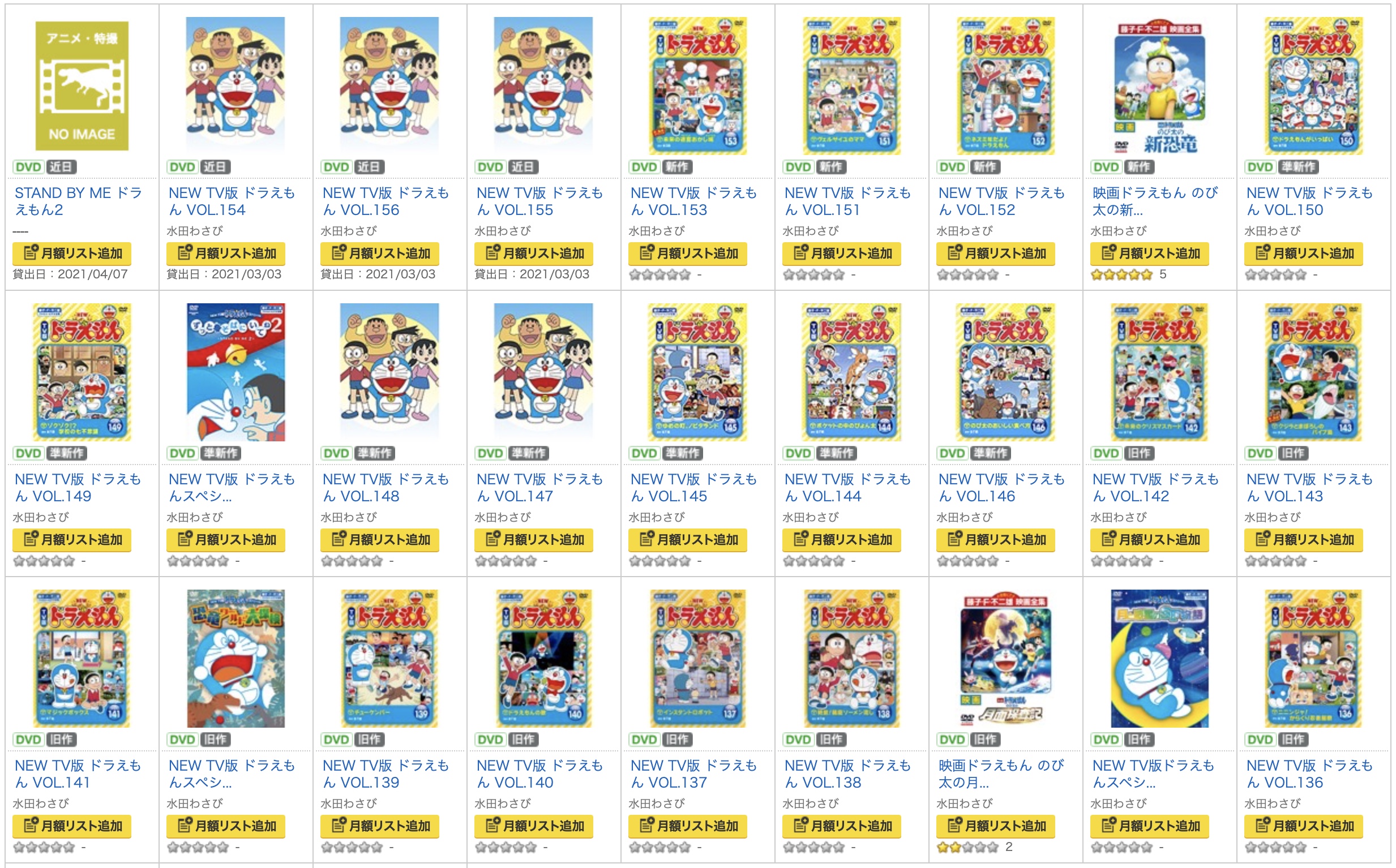Click author 水田わさび under VOL.147
The height and width of the screenshot is (868, 1396).
tap(503, 517)
